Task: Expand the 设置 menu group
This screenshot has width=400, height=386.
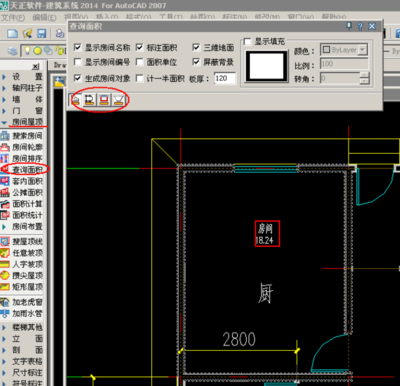Action: click(22, 77)
